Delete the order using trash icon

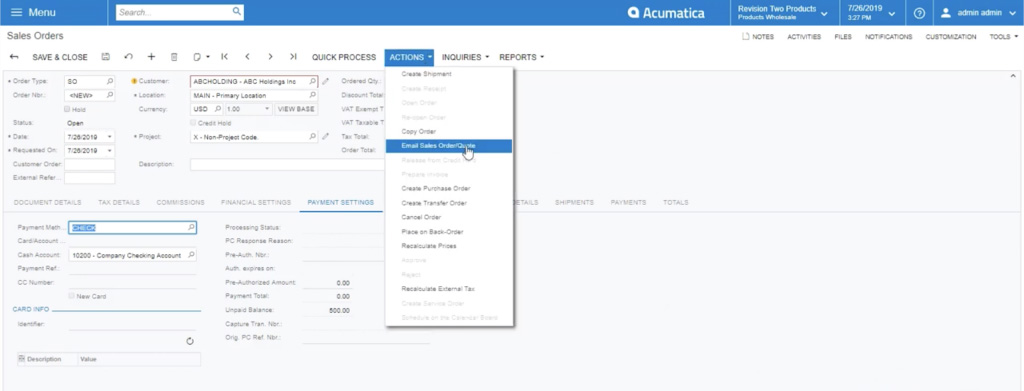[x=174, y=57]
